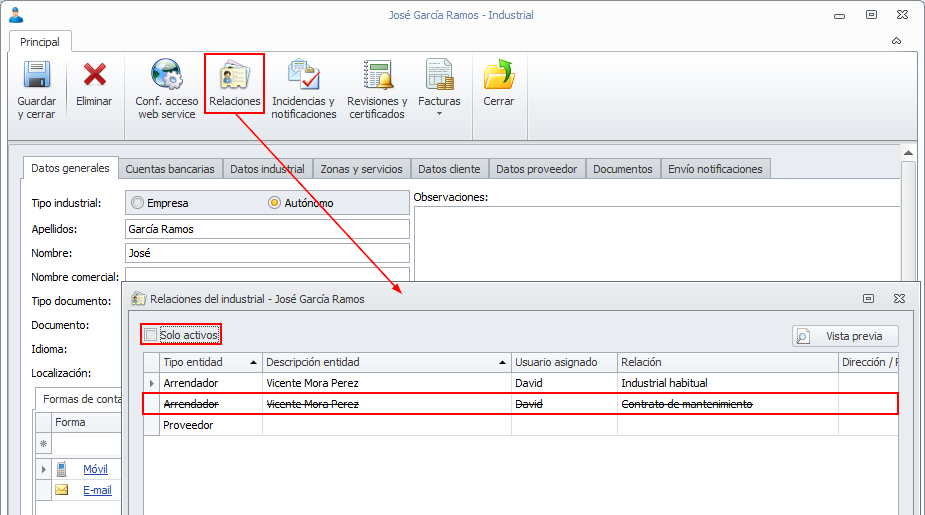Open the Datos industrial tab
The height and width of the screenshot is (515, 925).
coord(267,169)
